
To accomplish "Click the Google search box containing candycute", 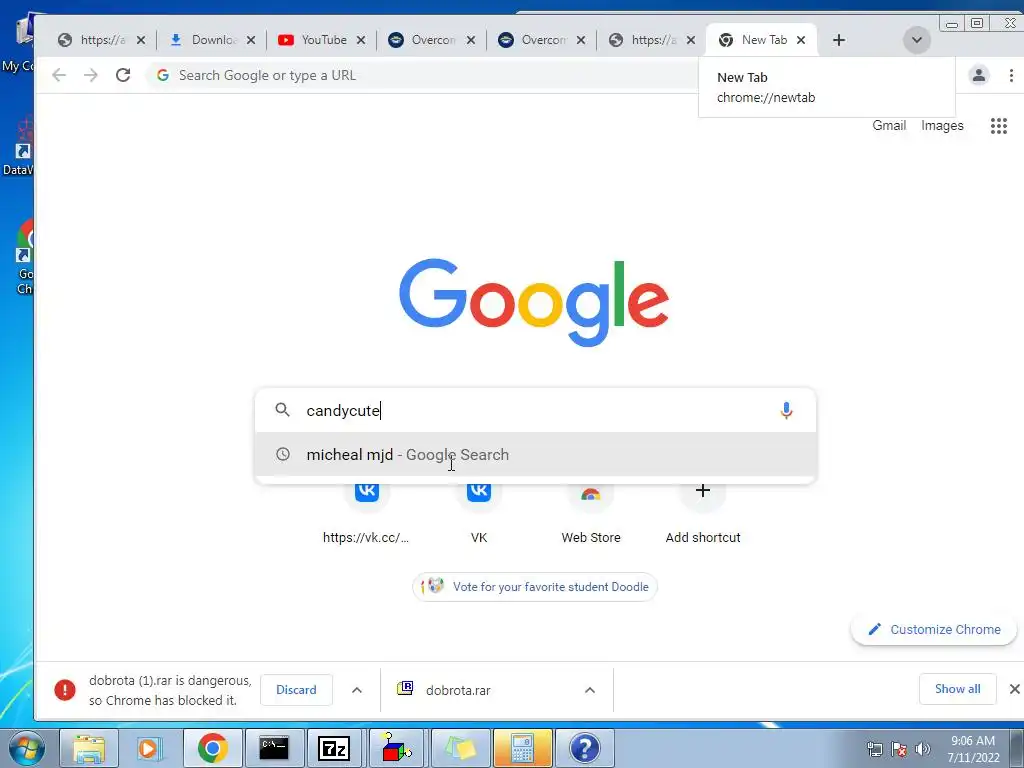I will (536, 410).
